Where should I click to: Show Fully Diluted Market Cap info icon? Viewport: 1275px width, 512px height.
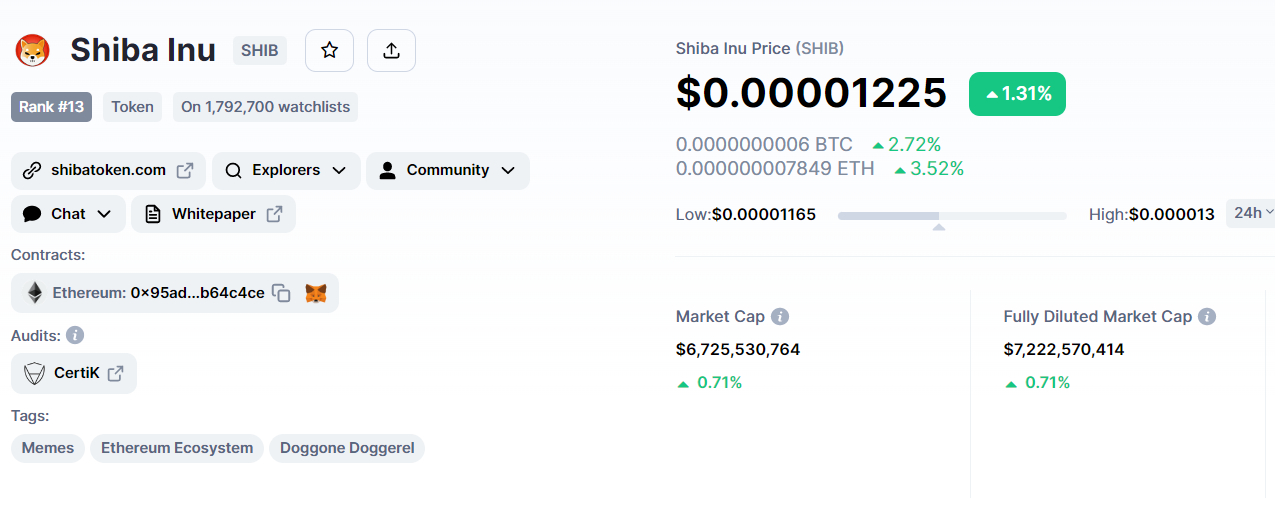pos(1207,316)
